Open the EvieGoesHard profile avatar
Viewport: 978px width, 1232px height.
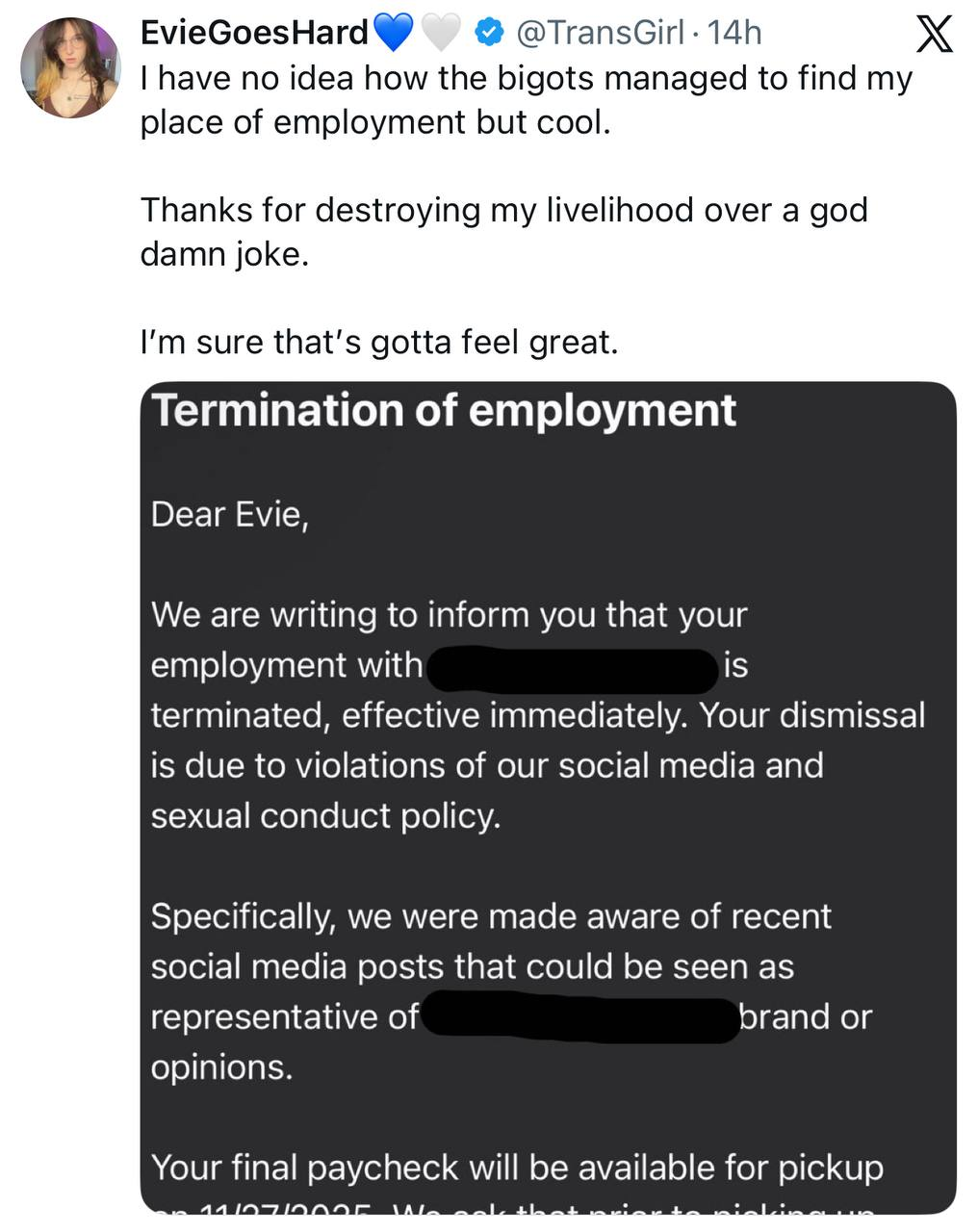70,67
